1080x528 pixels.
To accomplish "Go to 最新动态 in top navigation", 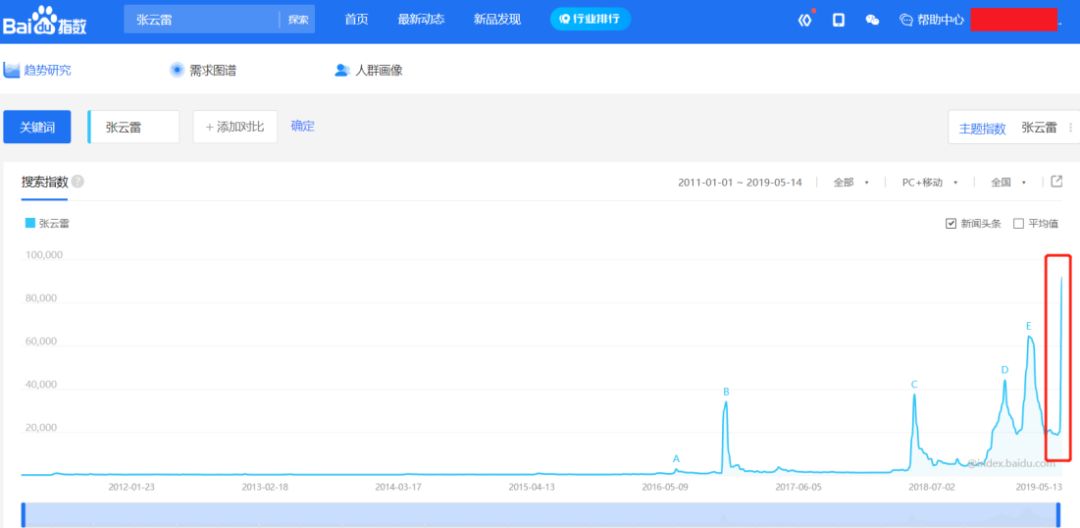I will pyautogui.click(x=420, y=20).
